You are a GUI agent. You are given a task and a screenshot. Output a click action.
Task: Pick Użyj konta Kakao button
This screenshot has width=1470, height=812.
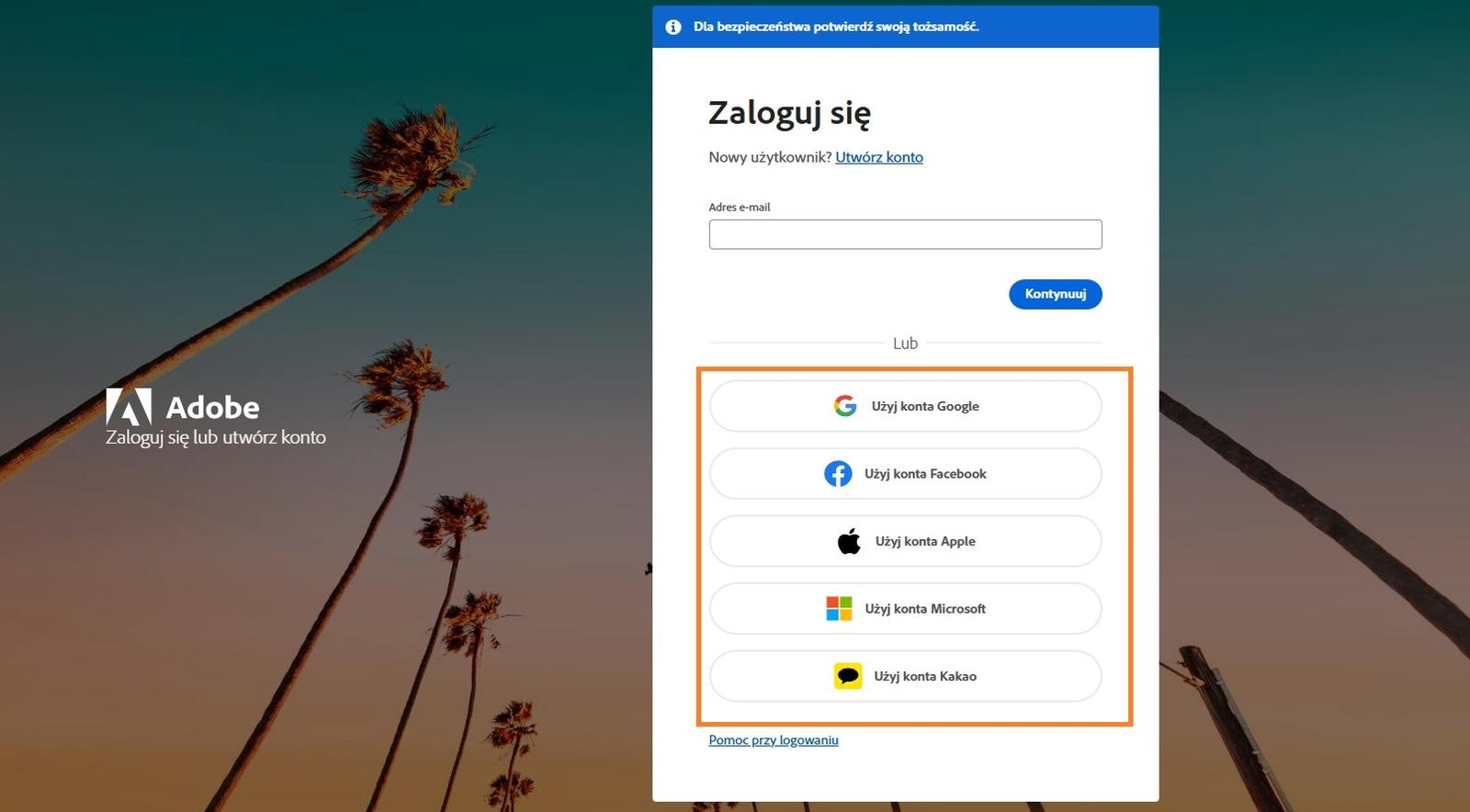click(x=905, y=676)
